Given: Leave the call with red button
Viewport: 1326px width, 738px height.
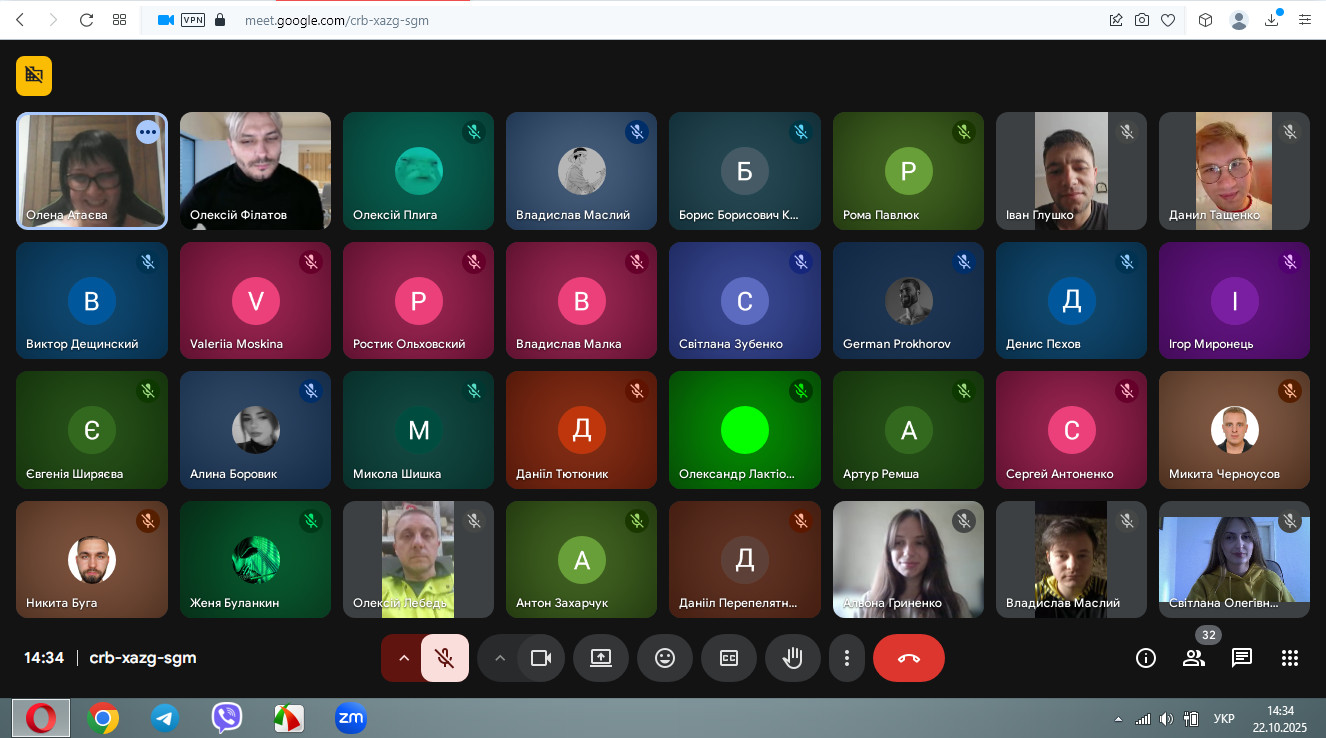Looking at the screenshot, I should (x=908, y=658).
